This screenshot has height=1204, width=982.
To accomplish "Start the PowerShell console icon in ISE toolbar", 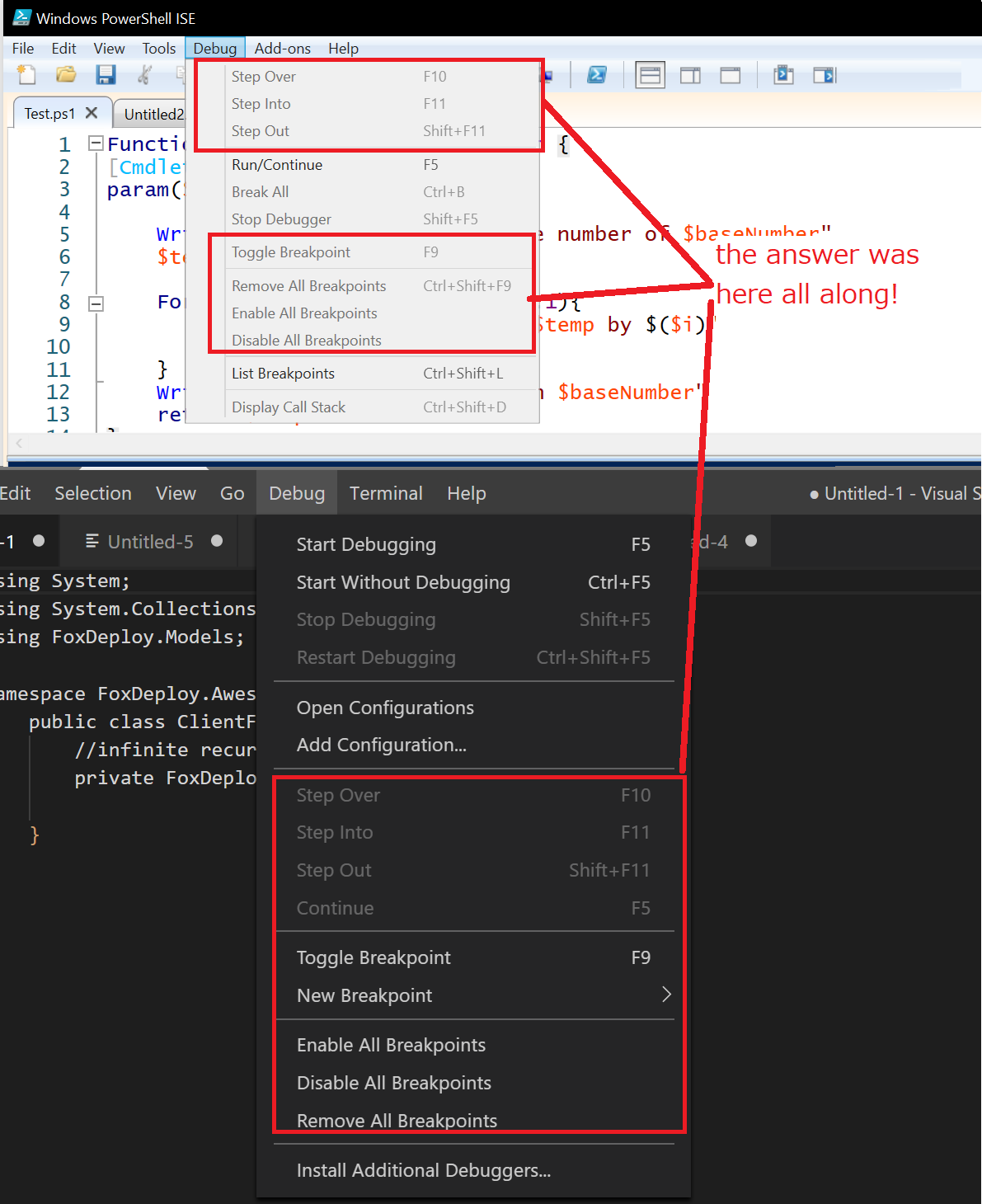I will click(596, 75).
